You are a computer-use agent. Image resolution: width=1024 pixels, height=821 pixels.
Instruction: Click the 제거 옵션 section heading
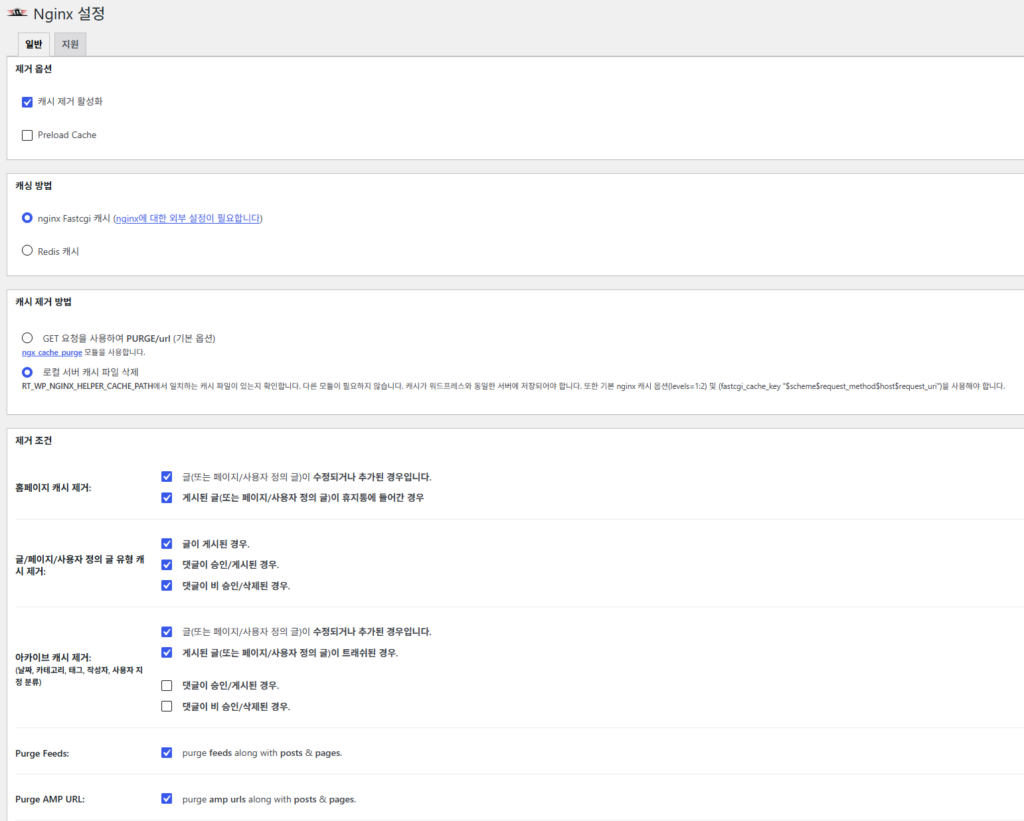[33, 69]
